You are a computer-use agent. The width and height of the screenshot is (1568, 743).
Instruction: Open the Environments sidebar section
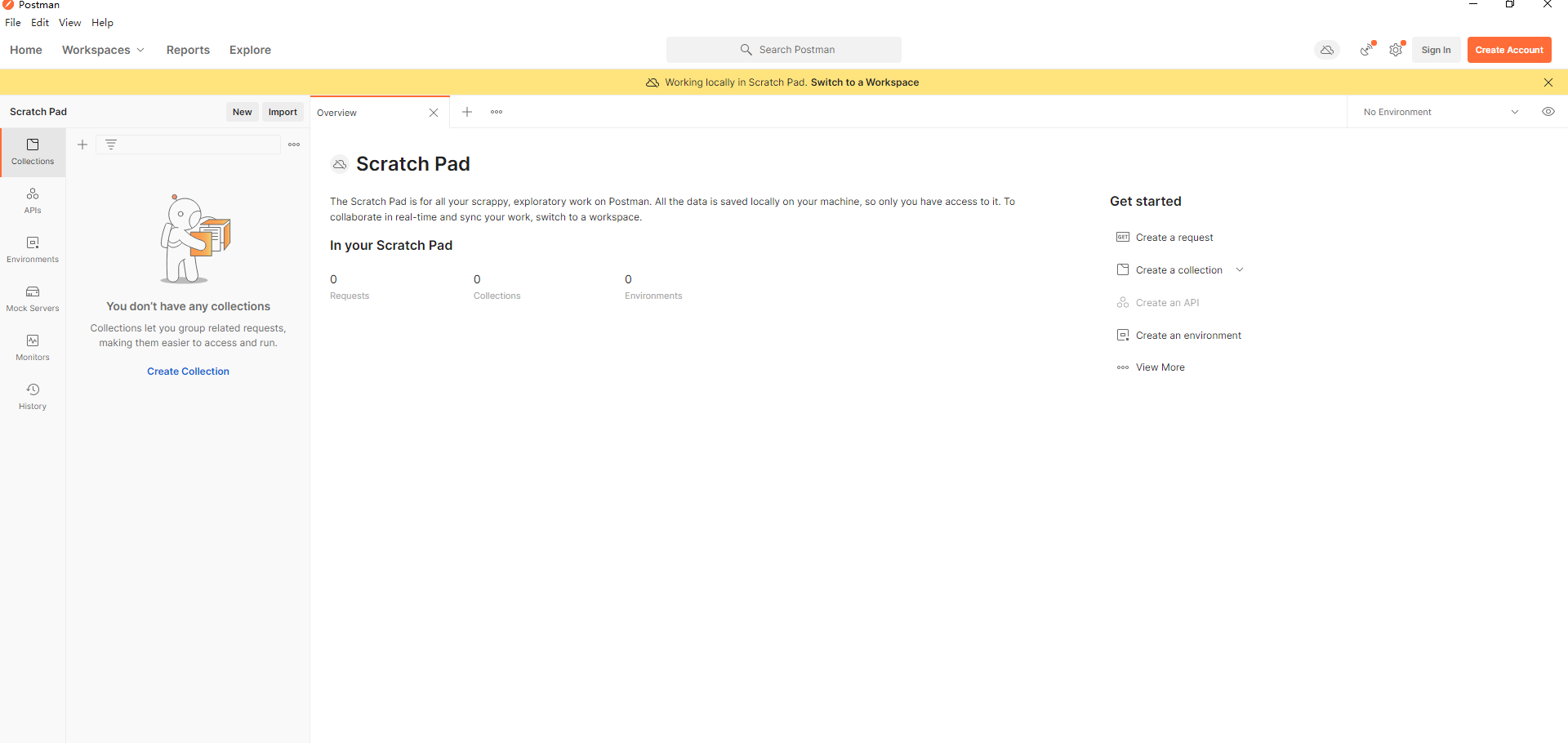click(33, 250)
